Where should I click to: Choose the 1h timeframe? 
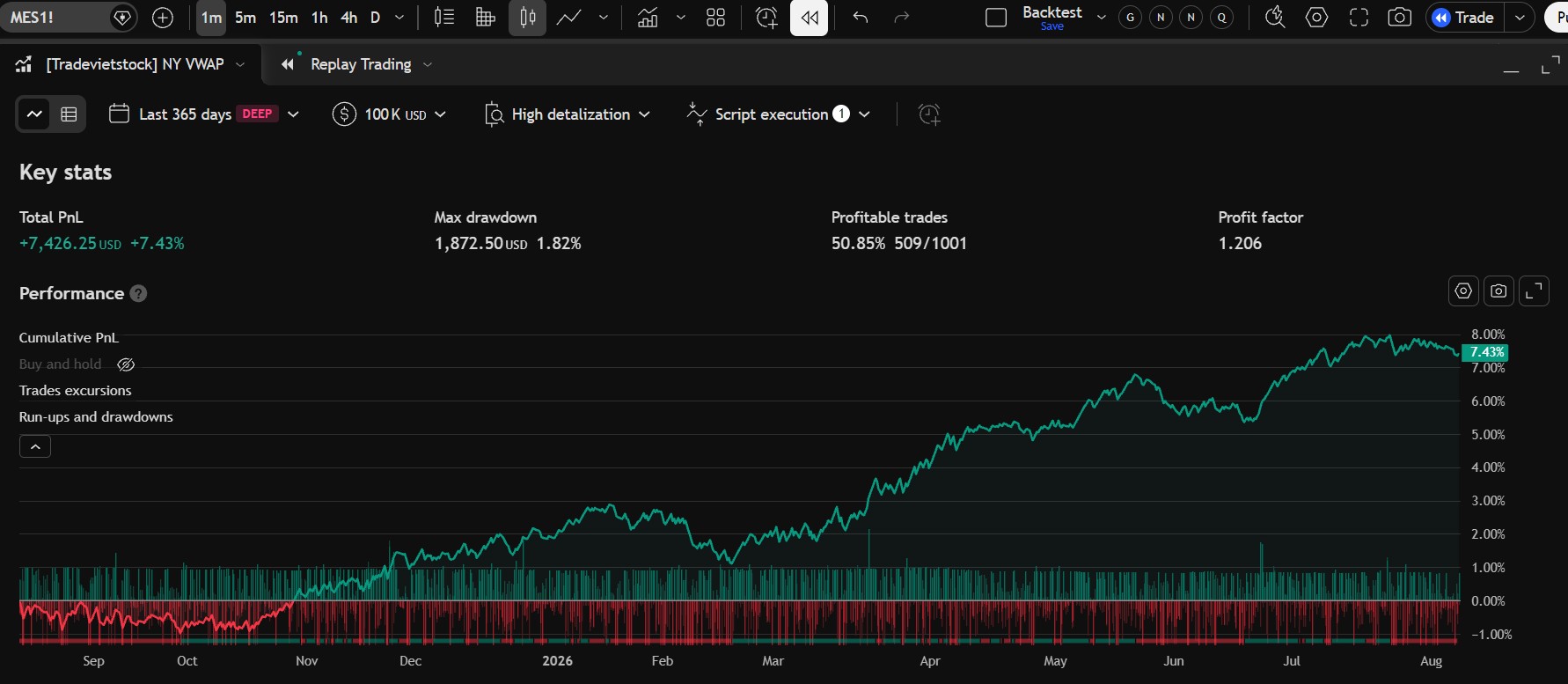tap(319, 18)
